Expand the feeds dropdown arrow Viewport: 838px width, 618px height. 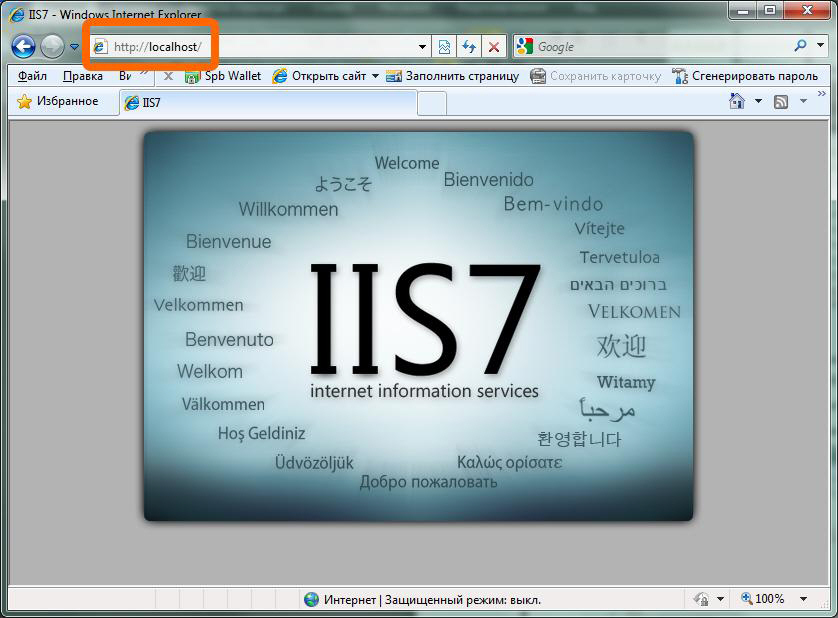coord(803,101)
